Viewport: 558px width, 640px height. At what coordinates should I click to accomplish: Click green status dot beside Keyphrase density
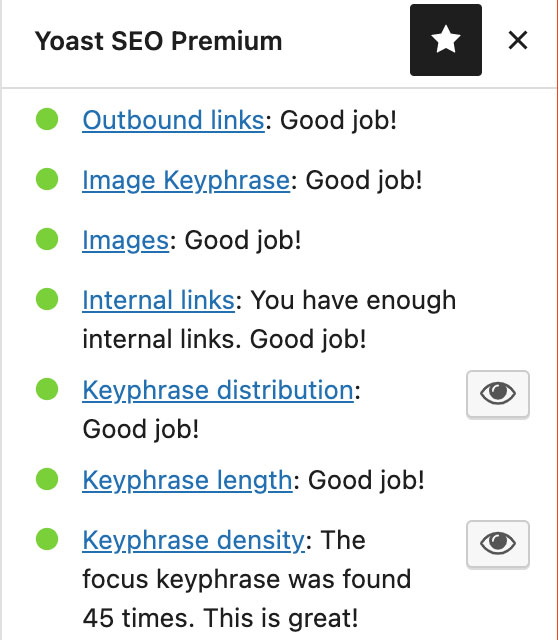click(47, 539)
